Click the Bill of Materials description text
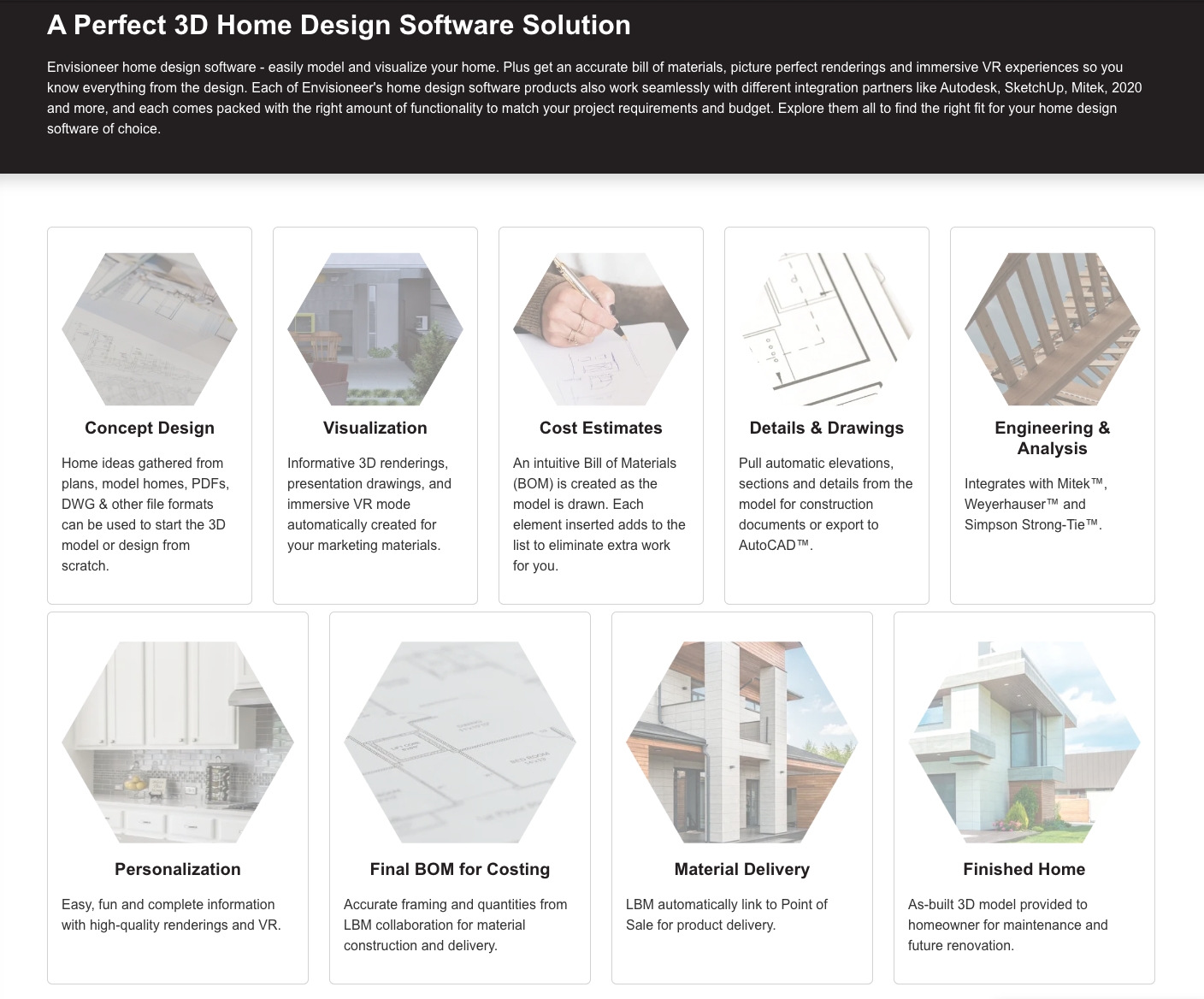The height and width of the screenshot is (999, 1204). point(599,514)
